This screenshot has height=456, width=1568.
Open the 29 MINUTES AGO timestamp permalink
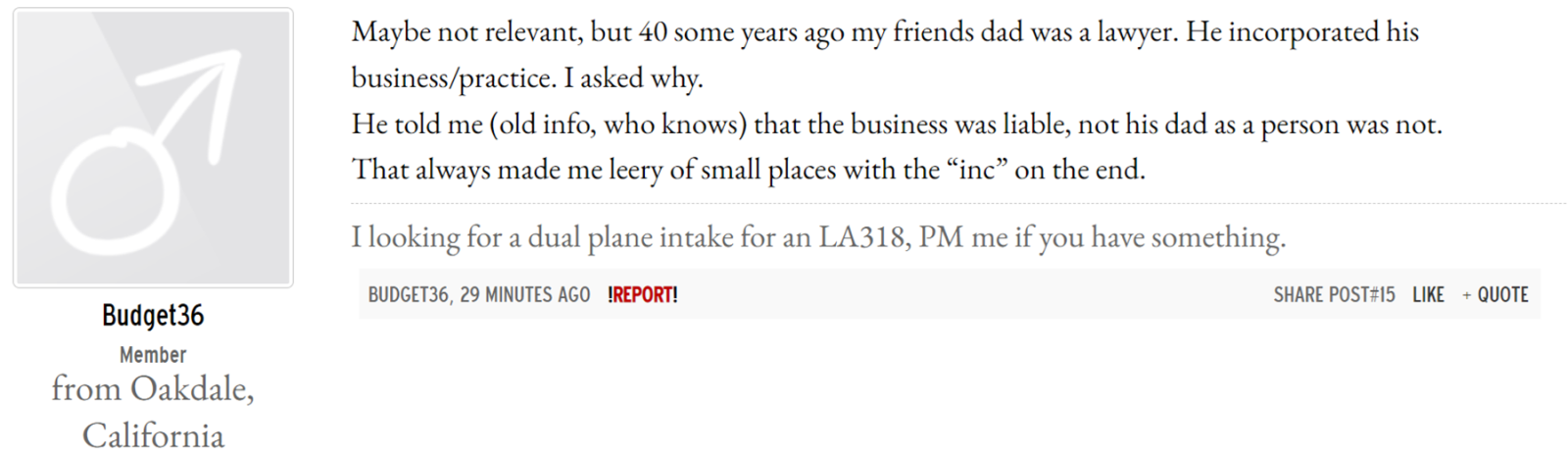point(525,295)
